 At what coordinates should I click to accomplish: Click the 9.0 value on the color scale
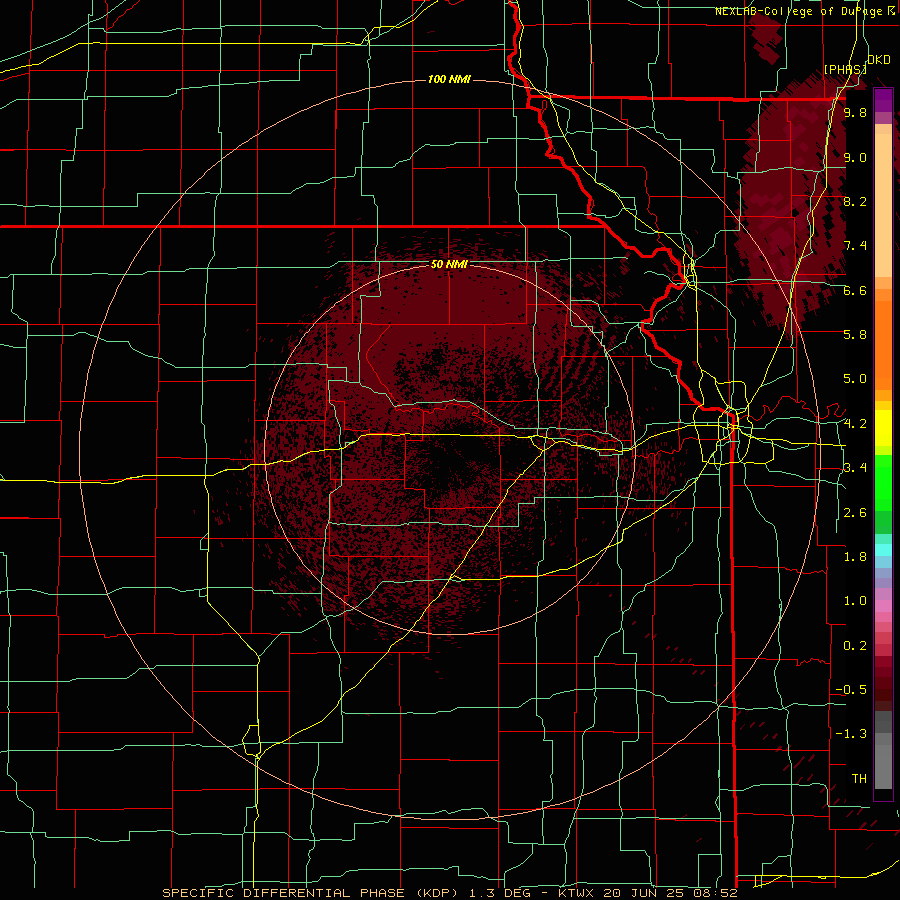pos(855,157)
